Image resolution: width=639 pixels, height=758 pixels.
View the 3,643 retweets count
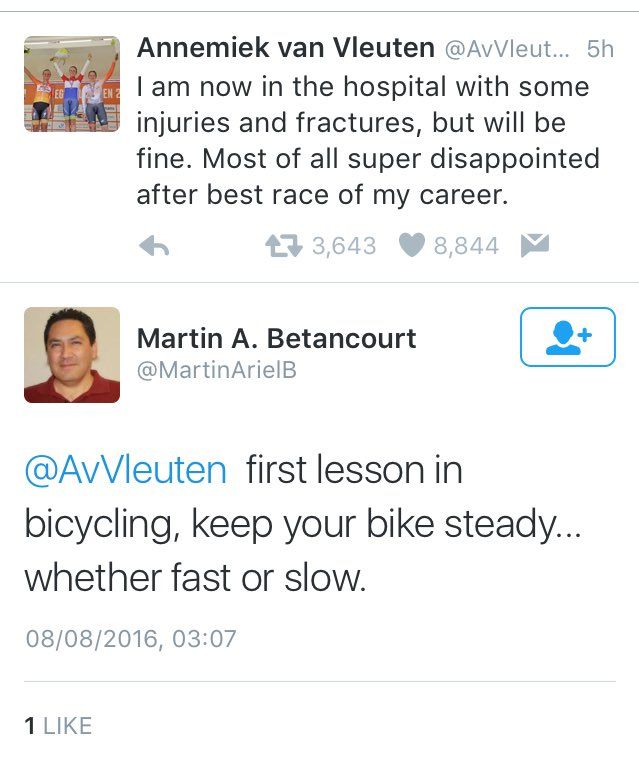(343, 246)
